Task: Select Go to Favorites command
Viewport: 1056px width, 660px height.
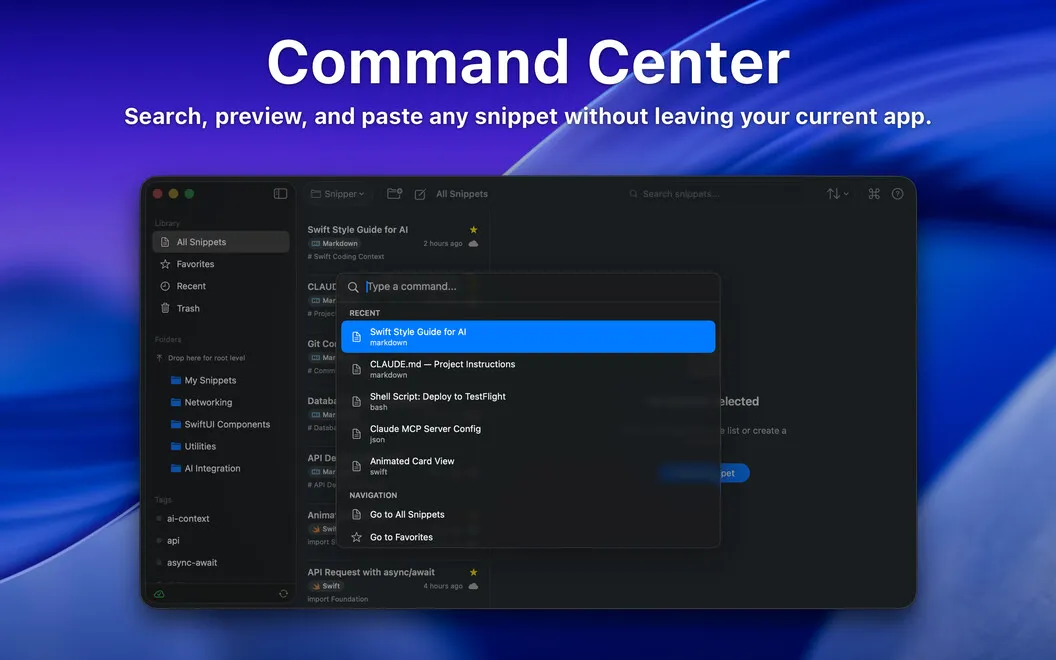Action: tap(528, 537)
